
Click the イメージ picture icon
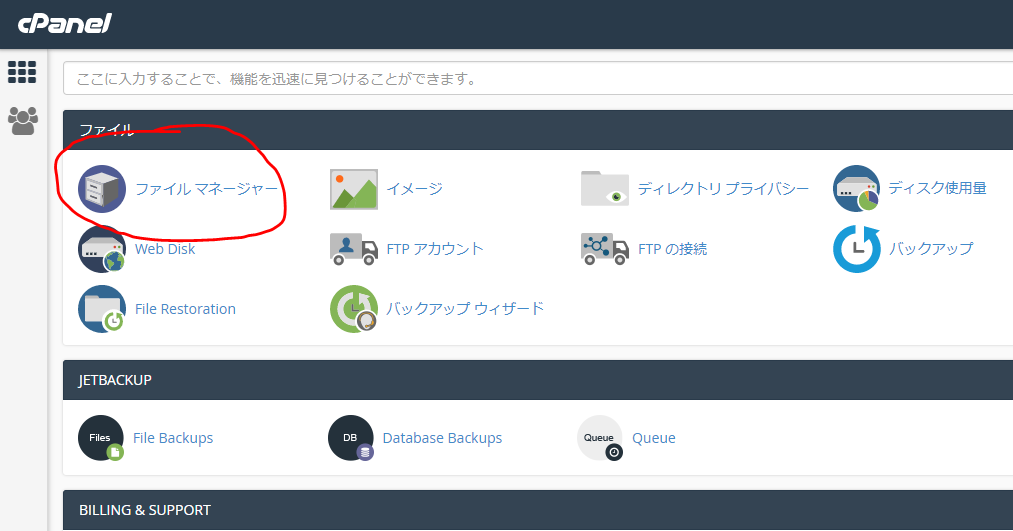click(353, 189)
